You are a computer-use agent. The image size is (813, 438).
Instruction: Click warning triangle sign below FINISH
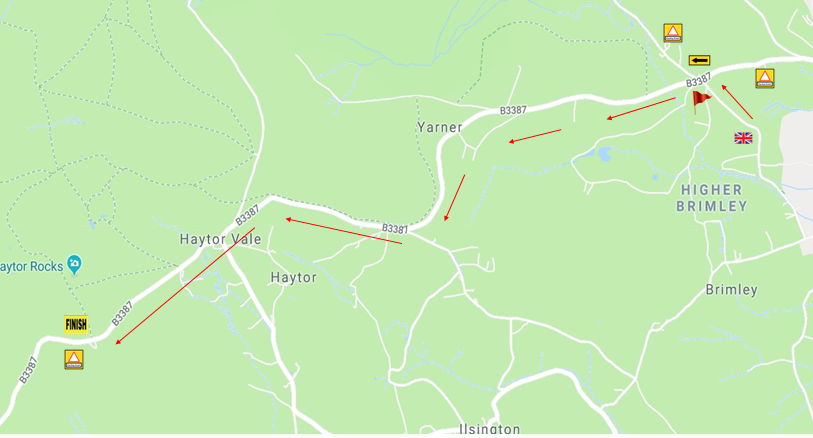[74, 359]
